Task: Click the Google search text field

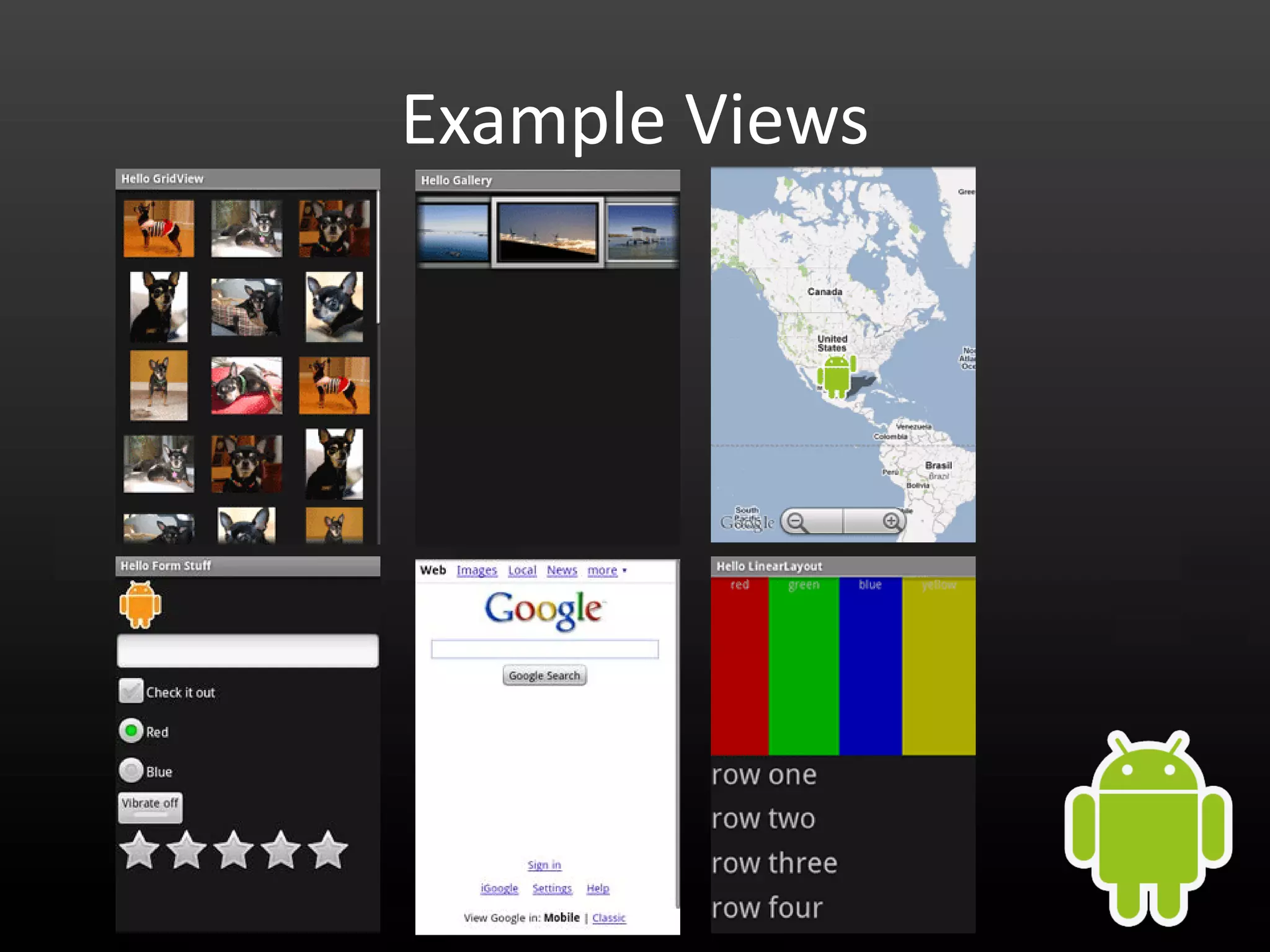Action: coord(544,649)
